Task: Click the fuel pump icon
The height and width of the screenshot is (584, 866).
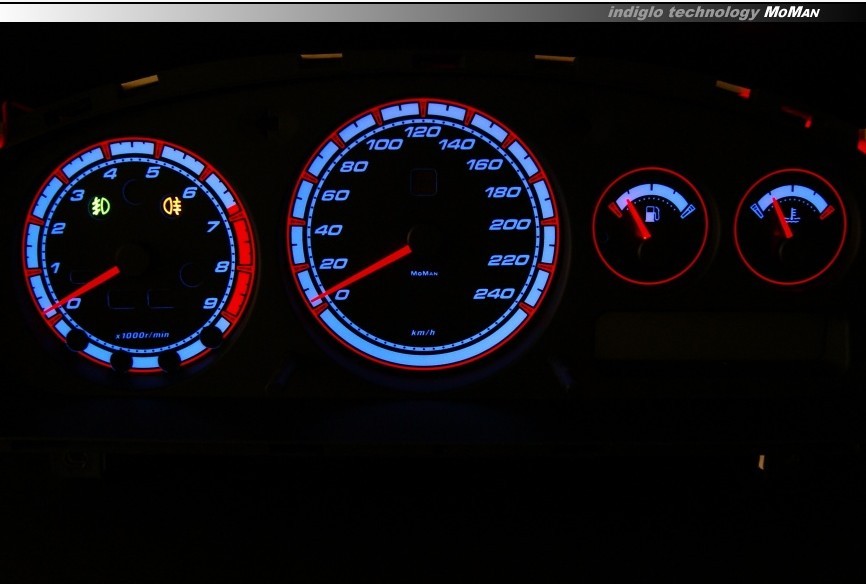Action: click(x=654, y=213)
